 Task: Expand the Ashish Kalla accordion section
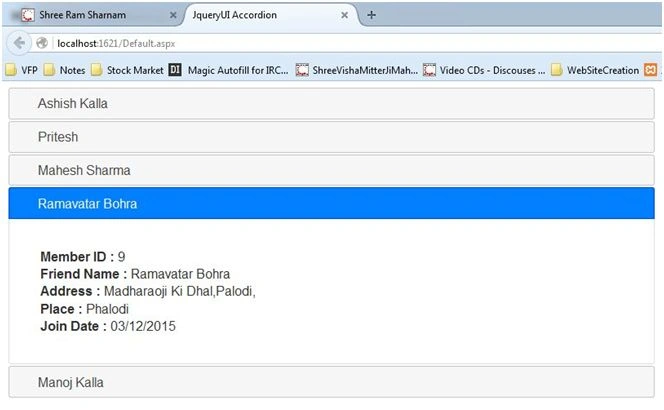pyautogui.click(x=332, y=104)
